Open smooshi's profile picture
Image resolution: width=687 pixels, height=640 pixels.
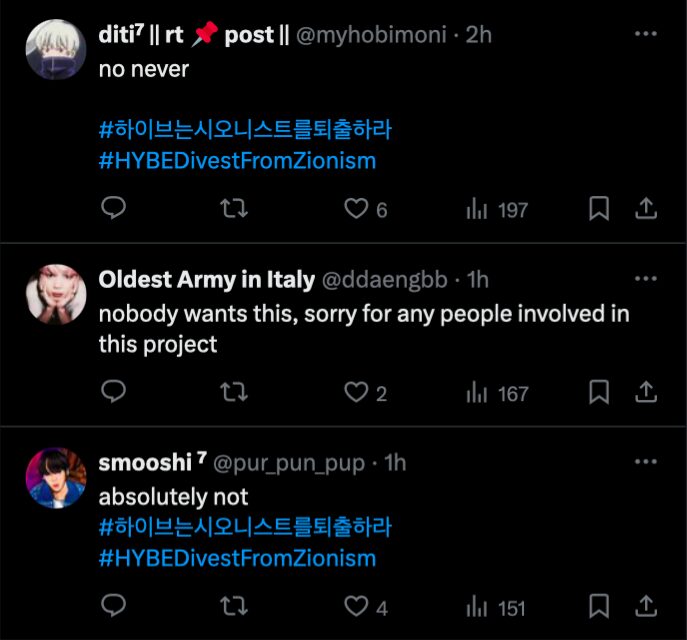pyautogui.click(x=56, y=478)
